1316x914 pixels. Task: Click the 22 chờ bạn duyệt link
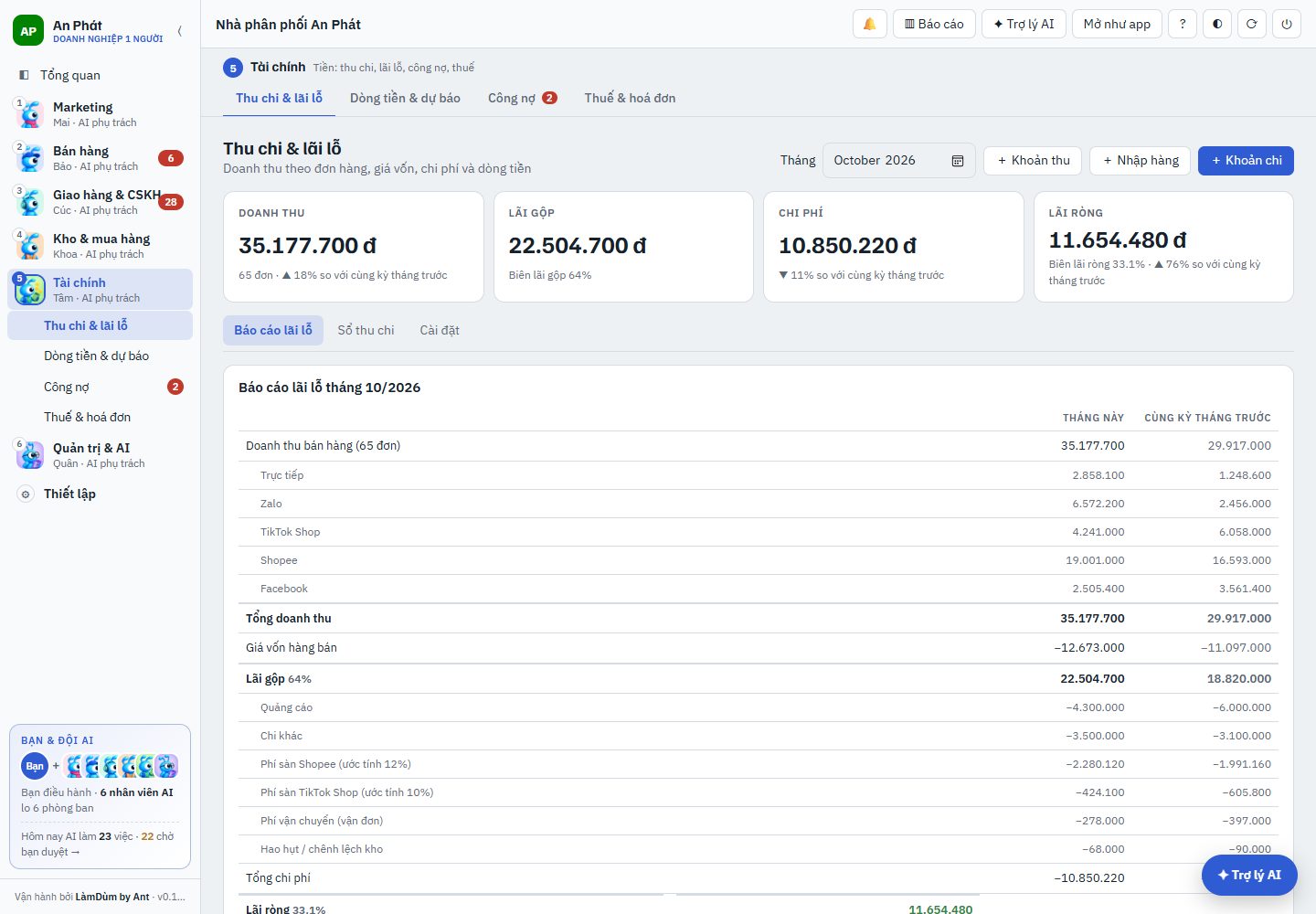pos(98,844)
